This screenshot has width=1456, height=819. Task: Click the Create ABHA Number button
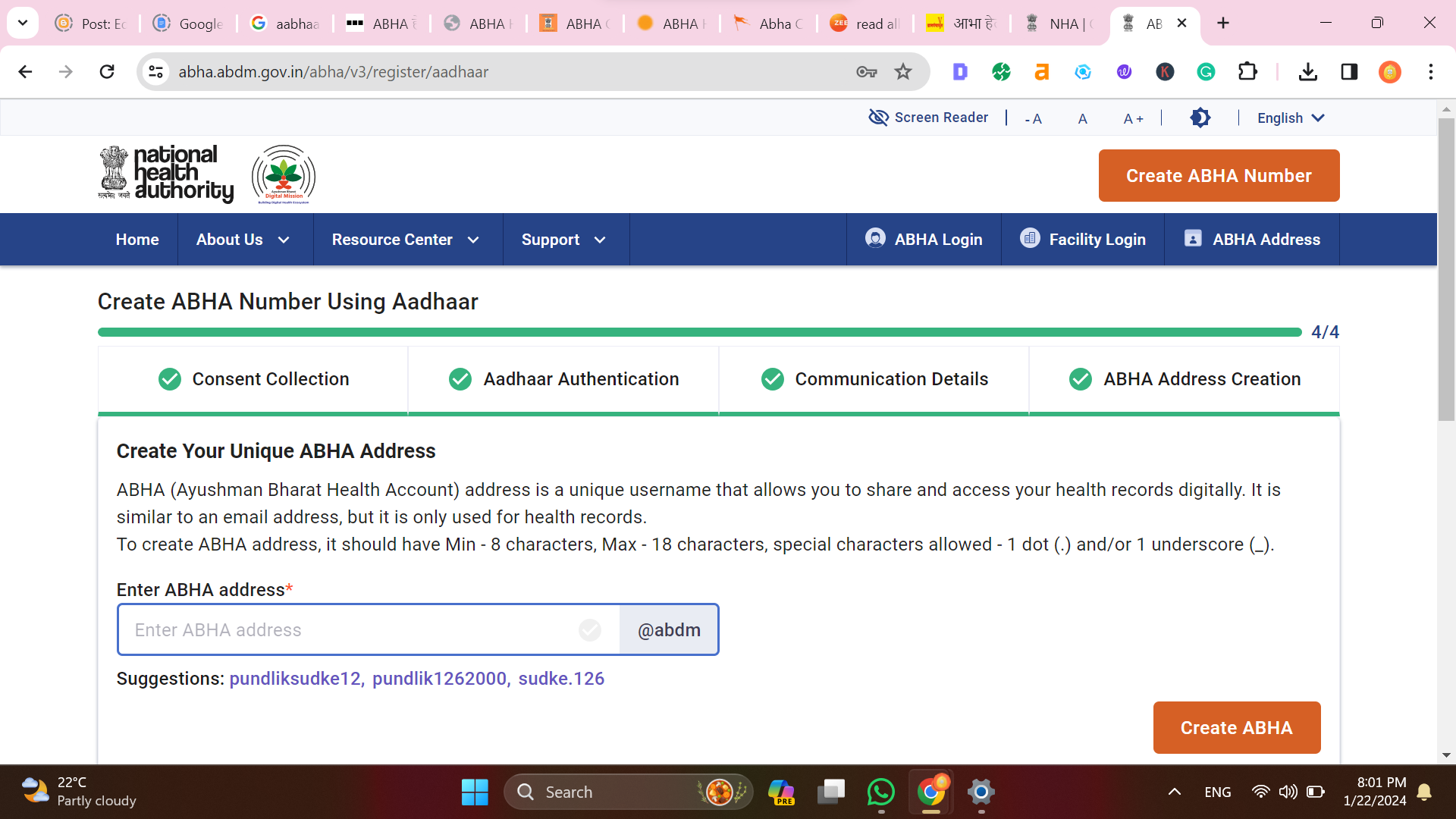pos(1219,176)
